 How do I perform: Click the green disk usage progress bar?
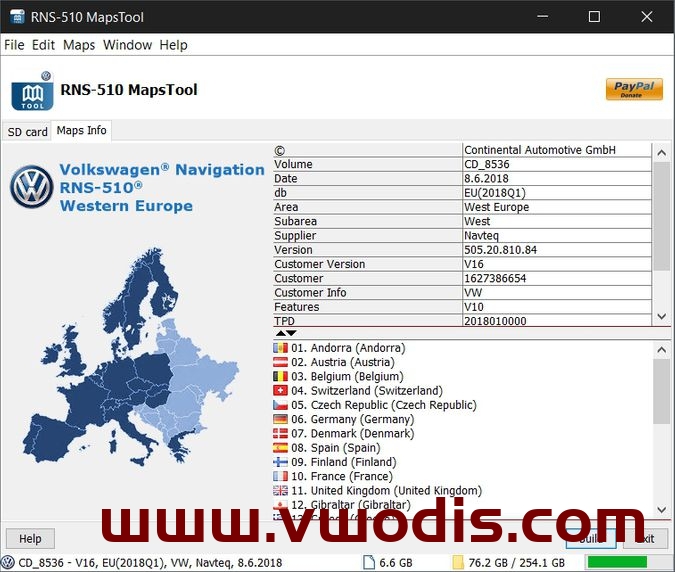tap(617, 562)
